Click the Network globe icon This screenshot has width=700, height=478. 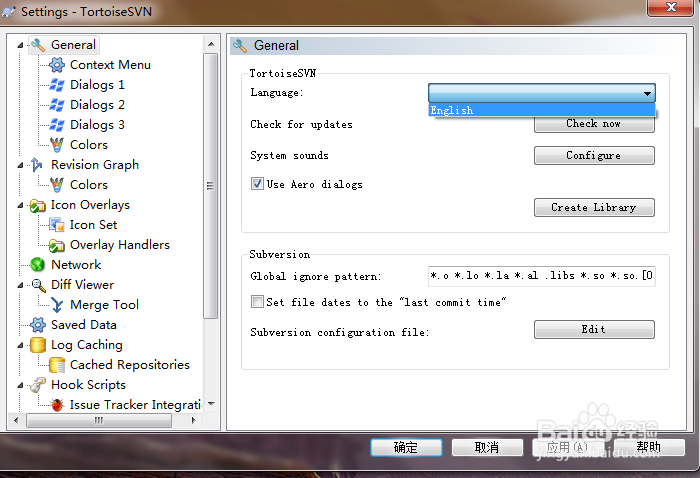click(x=38, y=265)
